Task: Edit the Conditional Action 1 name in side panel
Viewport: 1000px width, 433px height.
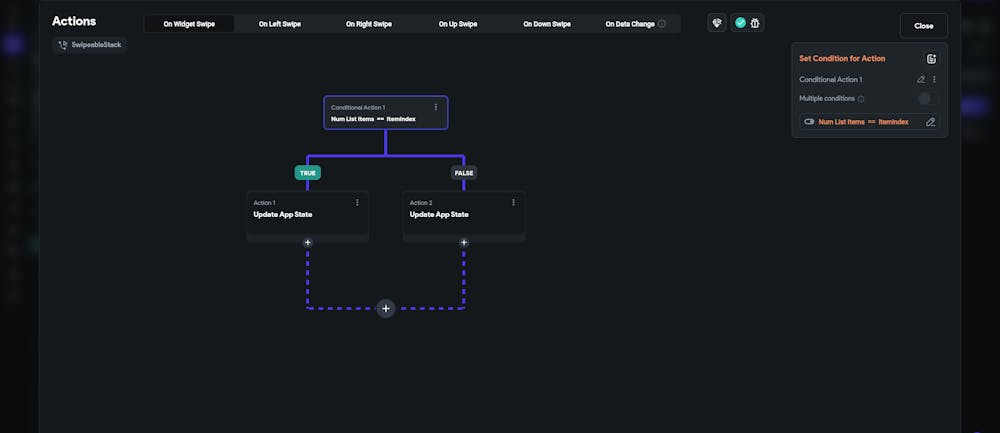Action: click(921, 79)
